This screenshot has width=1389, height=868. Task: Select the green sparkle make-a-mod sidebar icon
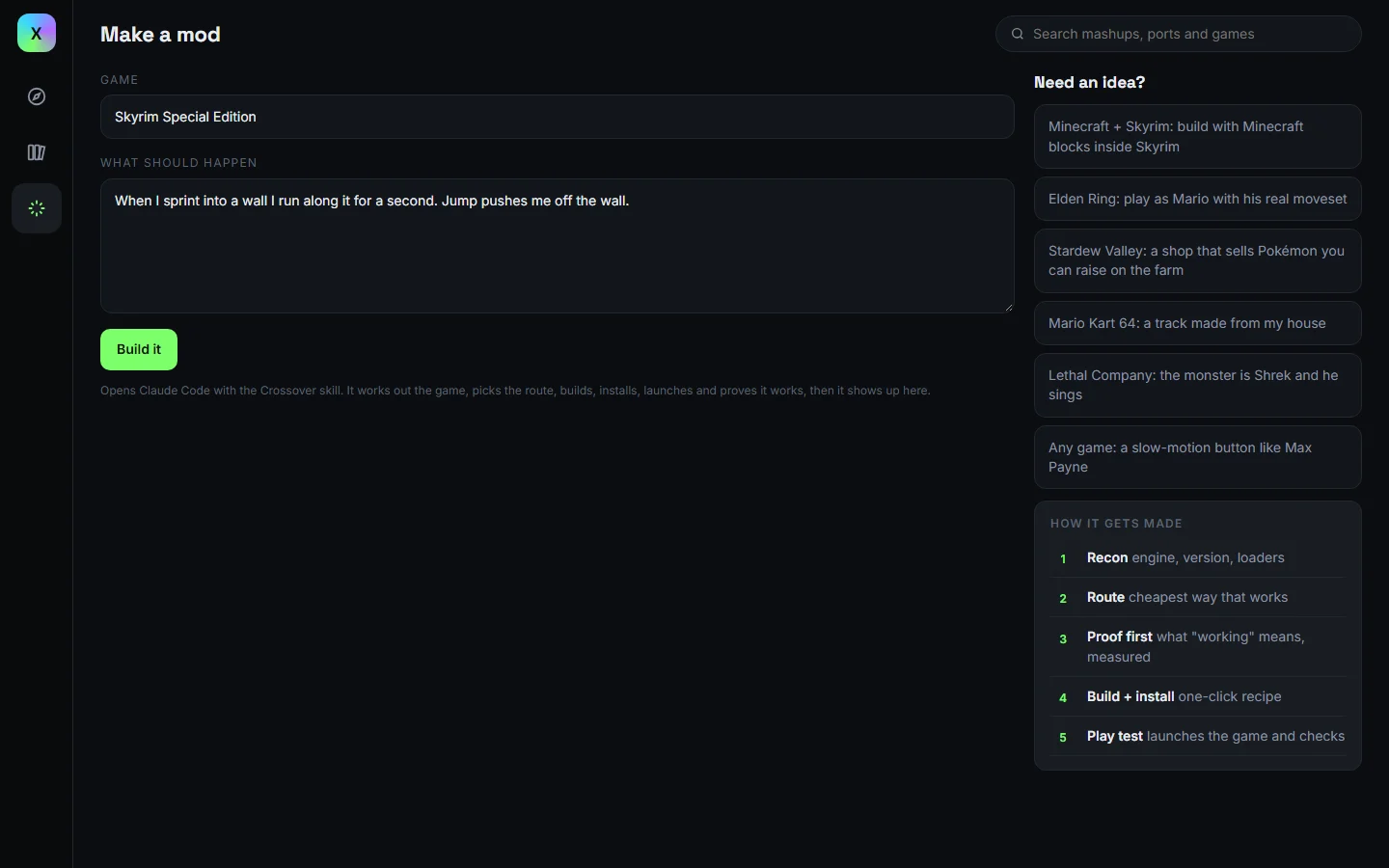tap(37, 208)
